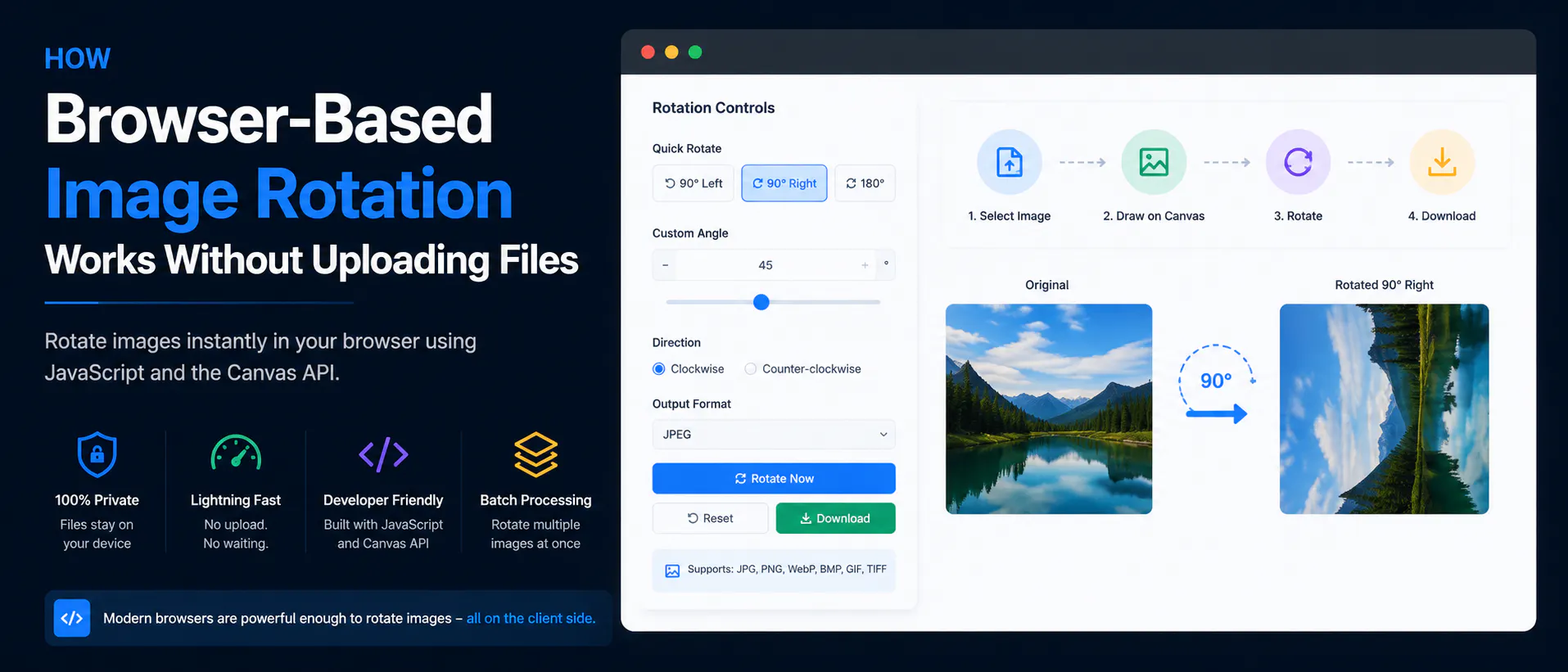Image resolution: width=1568 pixels, height=672 pixels.
Task: Click the orange Download step icon
Action: point(1442,162)
